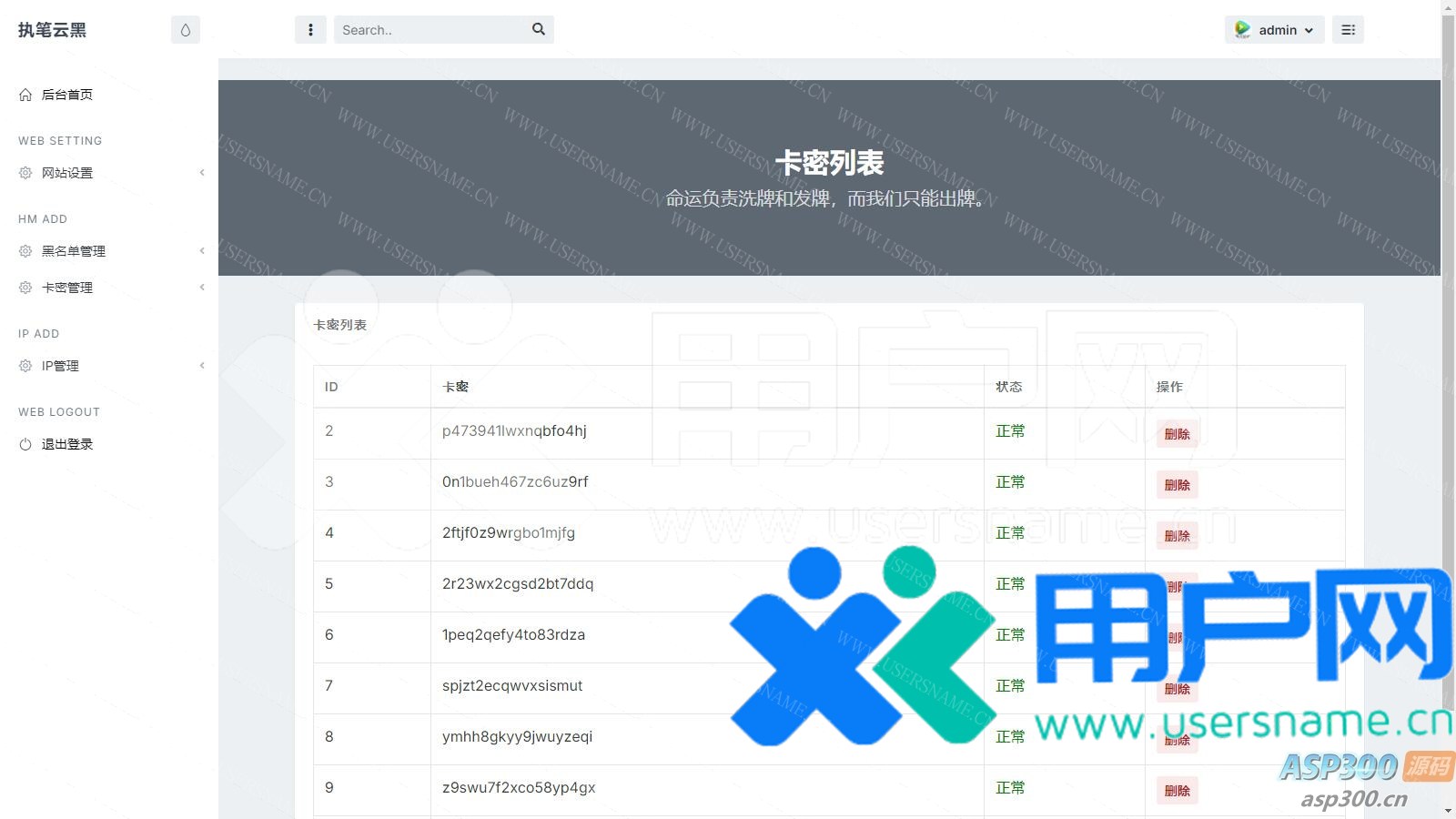This screenshot has height=819, width=1456.
Task: Click the power icon beside 退出登录
Action: (25, 444)
